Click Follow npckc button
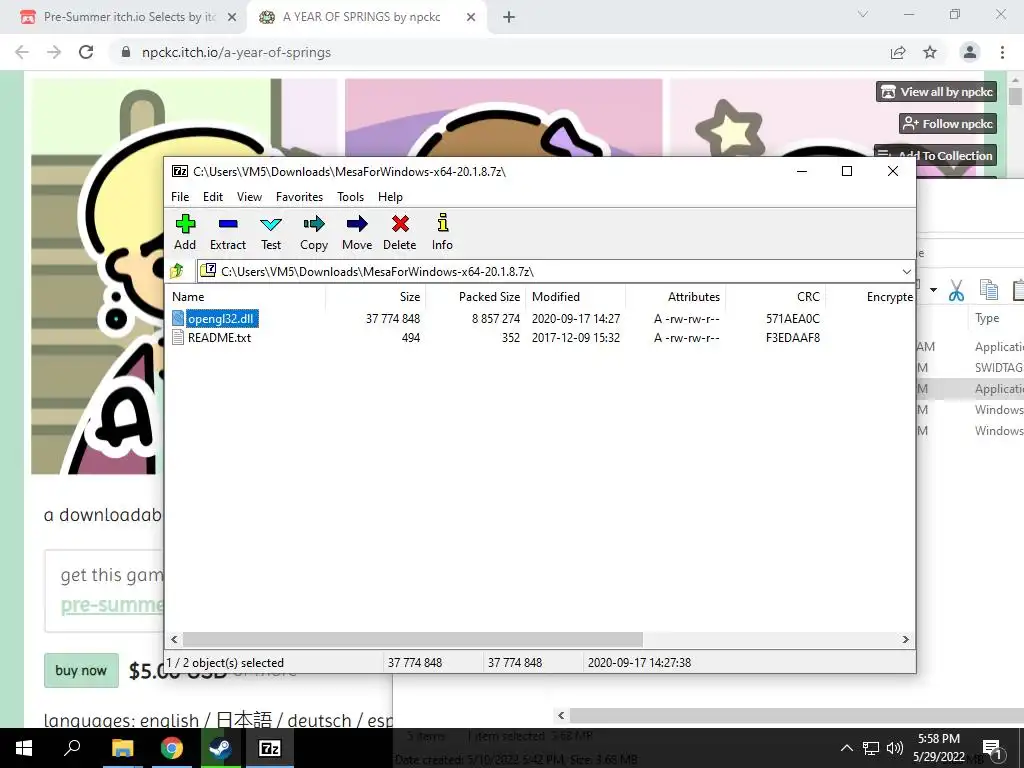Image resolution: width=1024 pixels, height=768 pixels. [948, 123]
